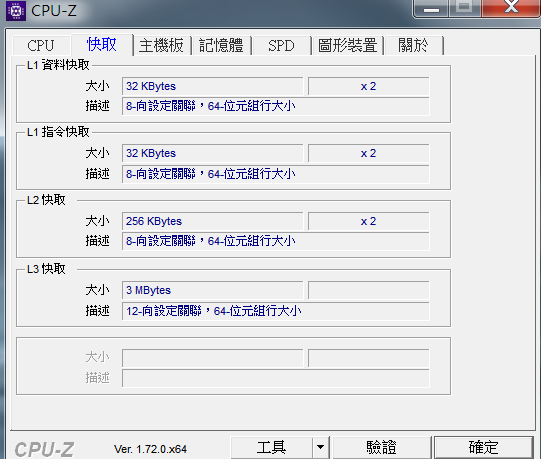Image resolution: width=541 pixels, height=459 pixels.
Task: Click L2 快取 x 2 count field
Action: point(368,221)
